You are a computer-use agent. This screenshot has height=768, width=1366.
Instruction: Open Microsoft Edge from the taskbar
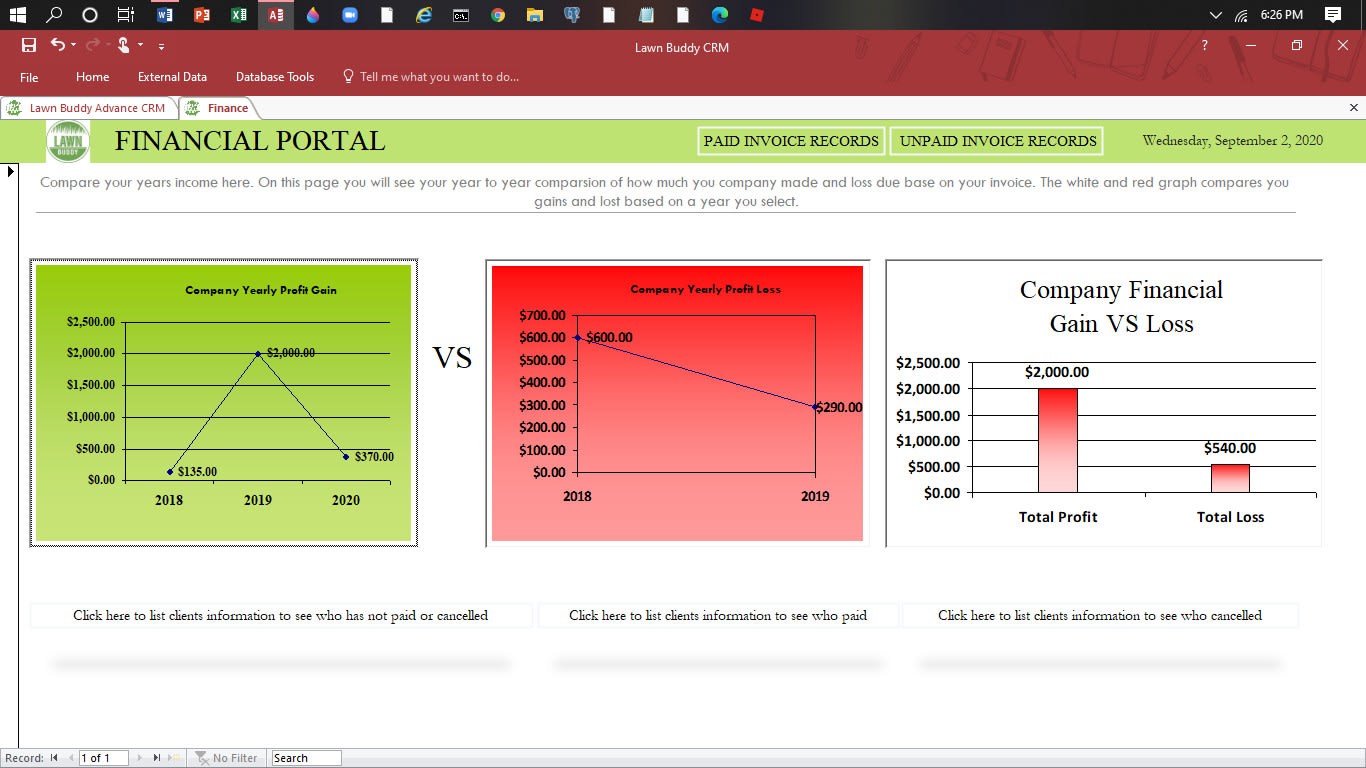tap(720, 15)
